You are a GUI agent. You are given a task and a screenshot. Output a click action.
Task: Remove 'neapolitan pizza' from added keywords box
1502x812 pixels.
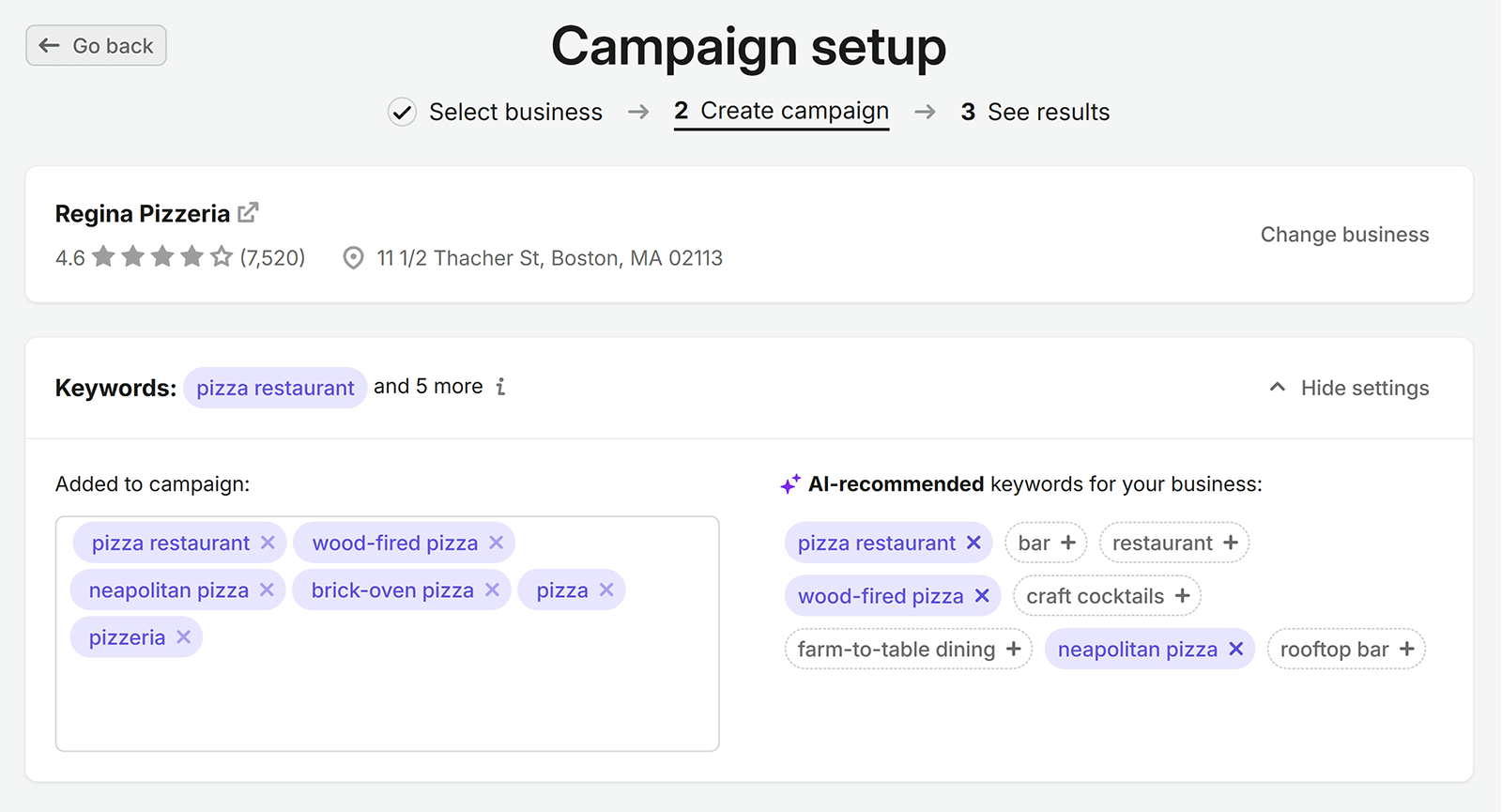coord(267,590)
